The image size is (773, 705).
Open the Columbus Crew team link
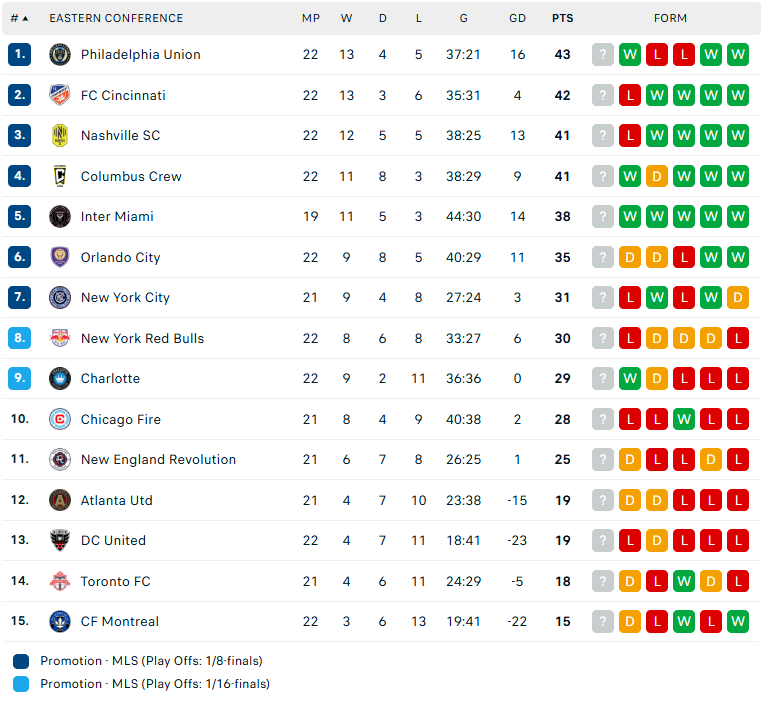pyautogui.click(x=131, y=176)
